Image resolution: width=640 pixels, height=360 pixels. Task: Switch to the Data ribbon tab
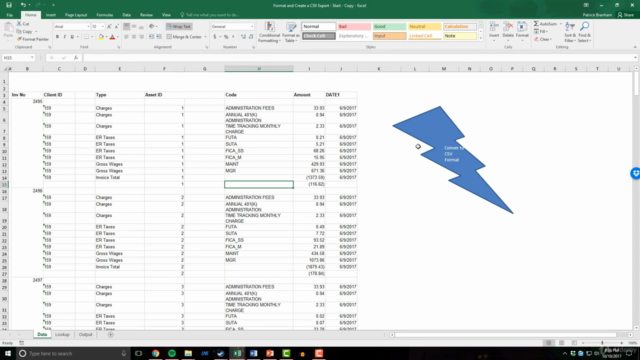tap(127, 15)
